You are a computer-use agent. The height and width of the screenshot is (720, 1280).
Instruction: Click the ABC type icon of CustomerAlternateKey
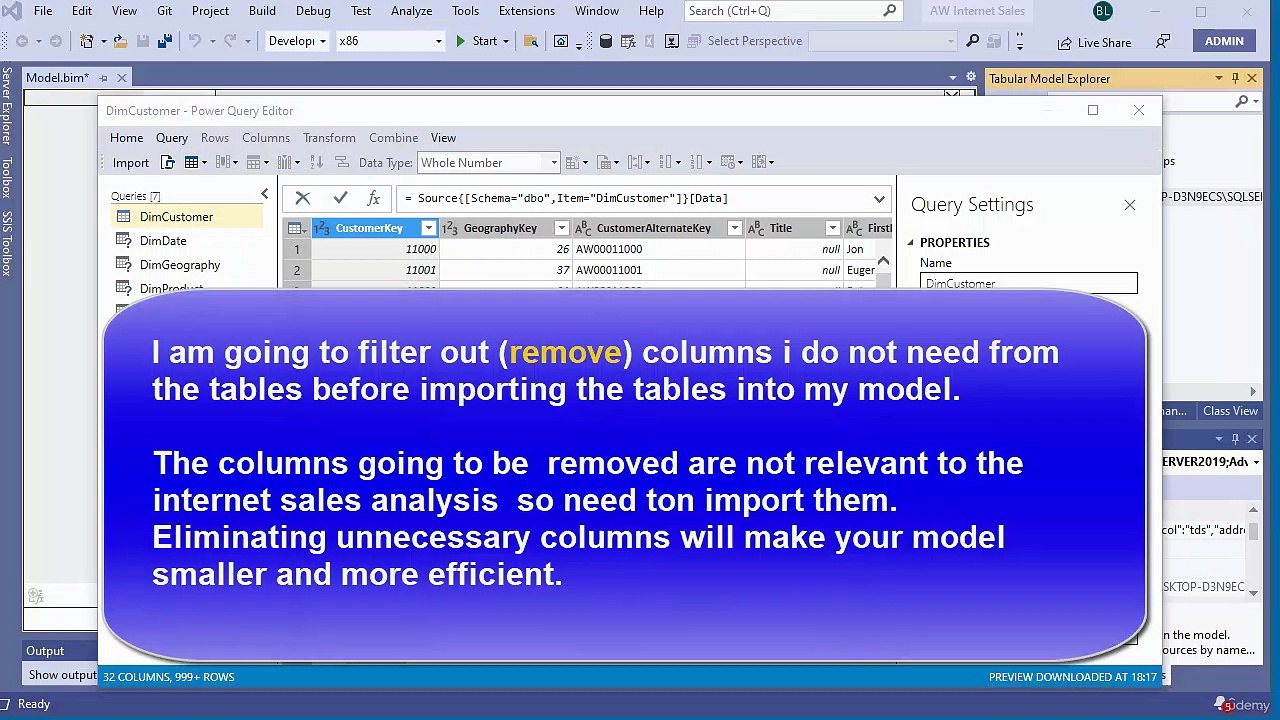(583, 228)
